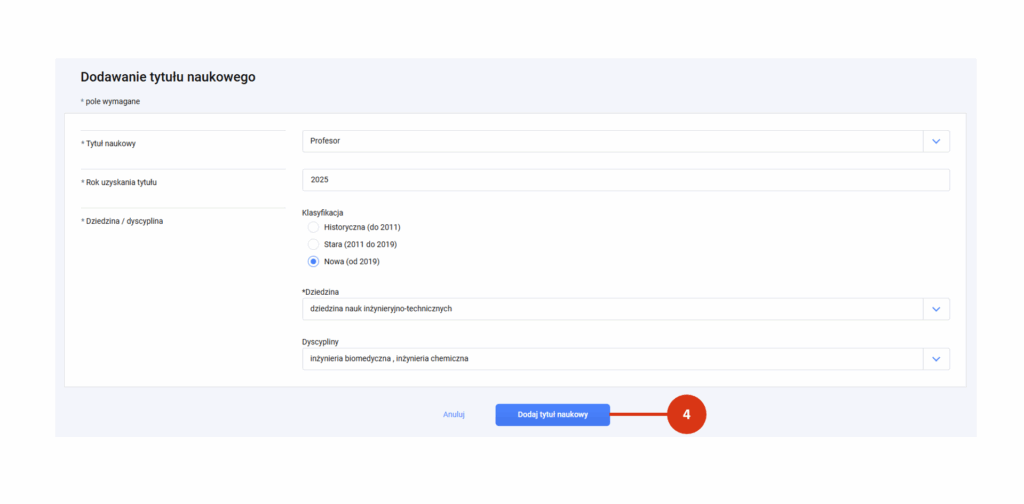
Task: Expand Dyscypliny list with inżynieria biomedyczna
Action: [x=626, y=358]
